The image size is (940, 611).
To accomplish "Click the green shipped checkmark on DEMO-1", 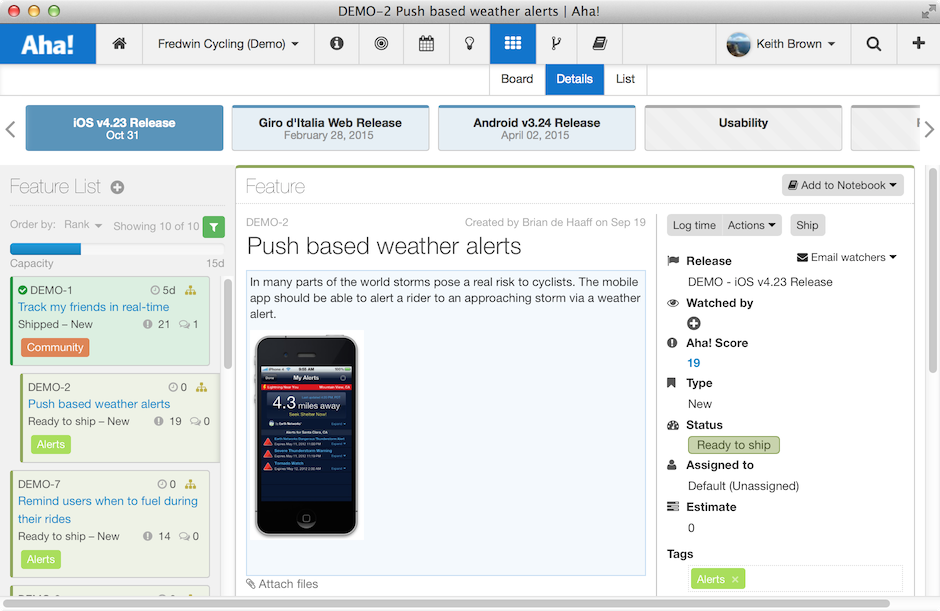I will click(23, 290).
